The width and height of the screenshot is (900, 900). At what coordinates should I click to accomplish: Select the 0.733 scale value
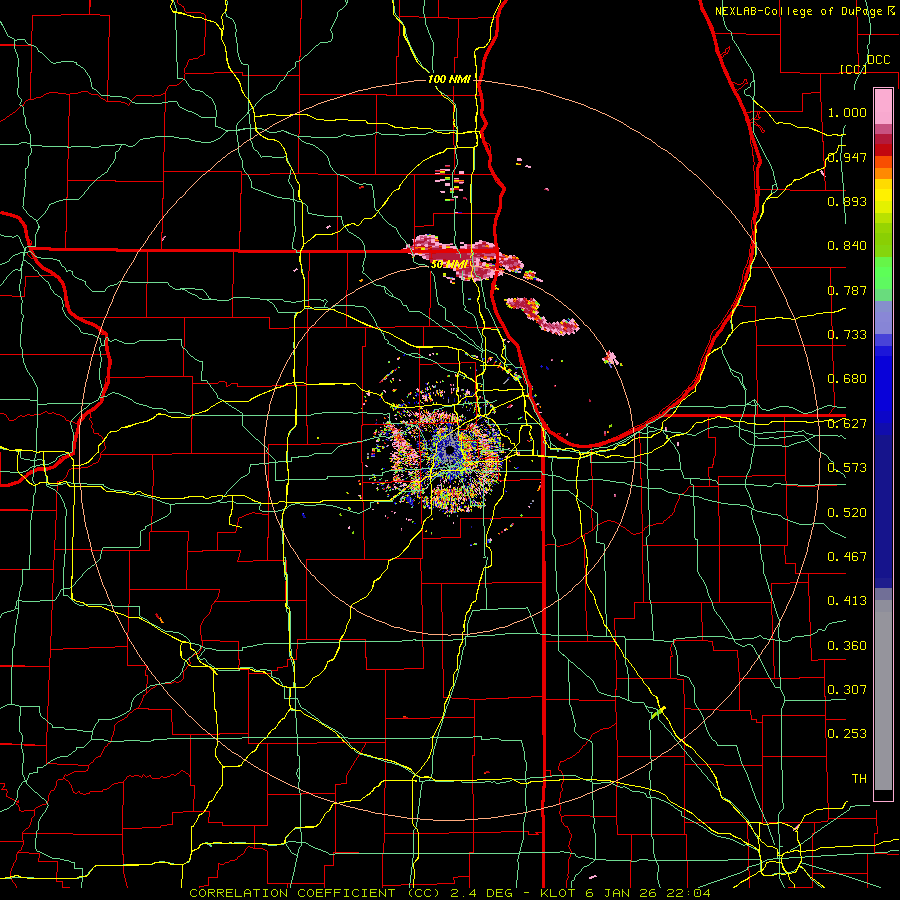847,335
